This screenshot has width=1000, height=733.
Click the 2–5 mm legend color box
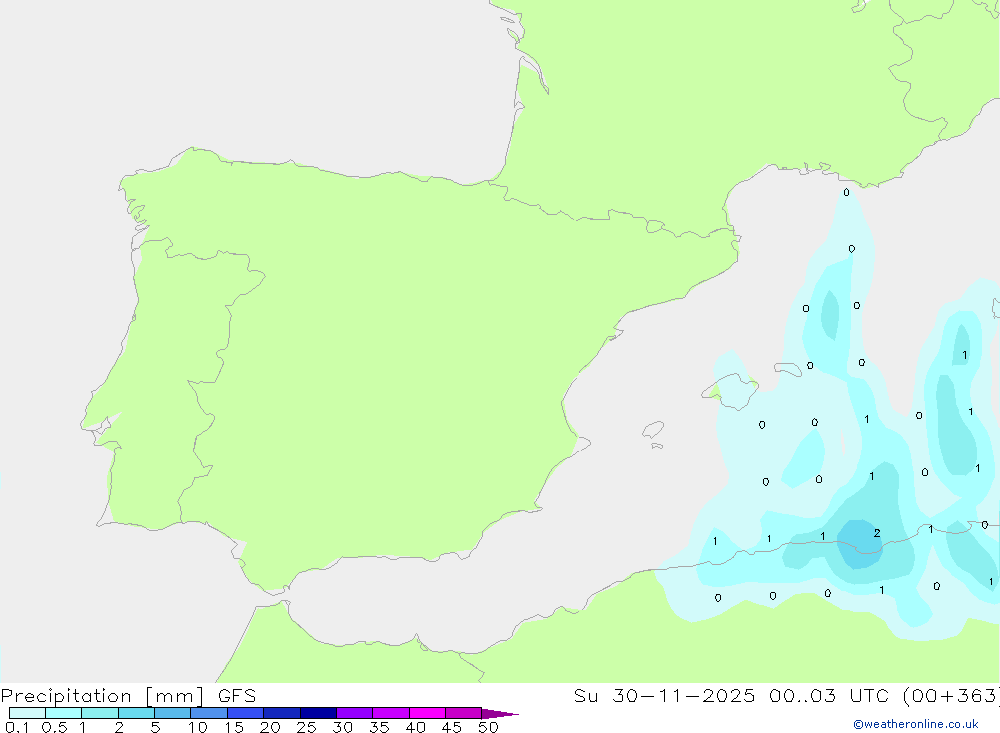(x=136, y=713)
